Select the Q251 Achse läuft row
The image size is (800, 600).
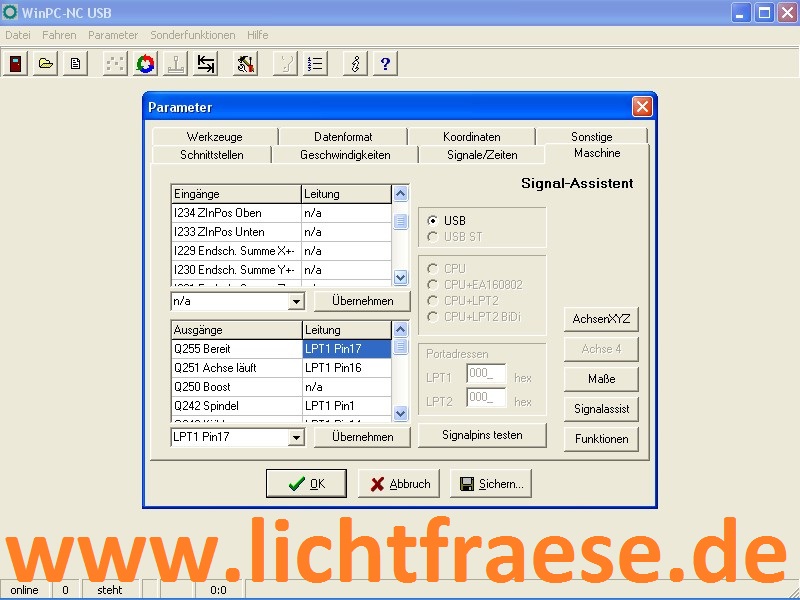tap(282, 368)
